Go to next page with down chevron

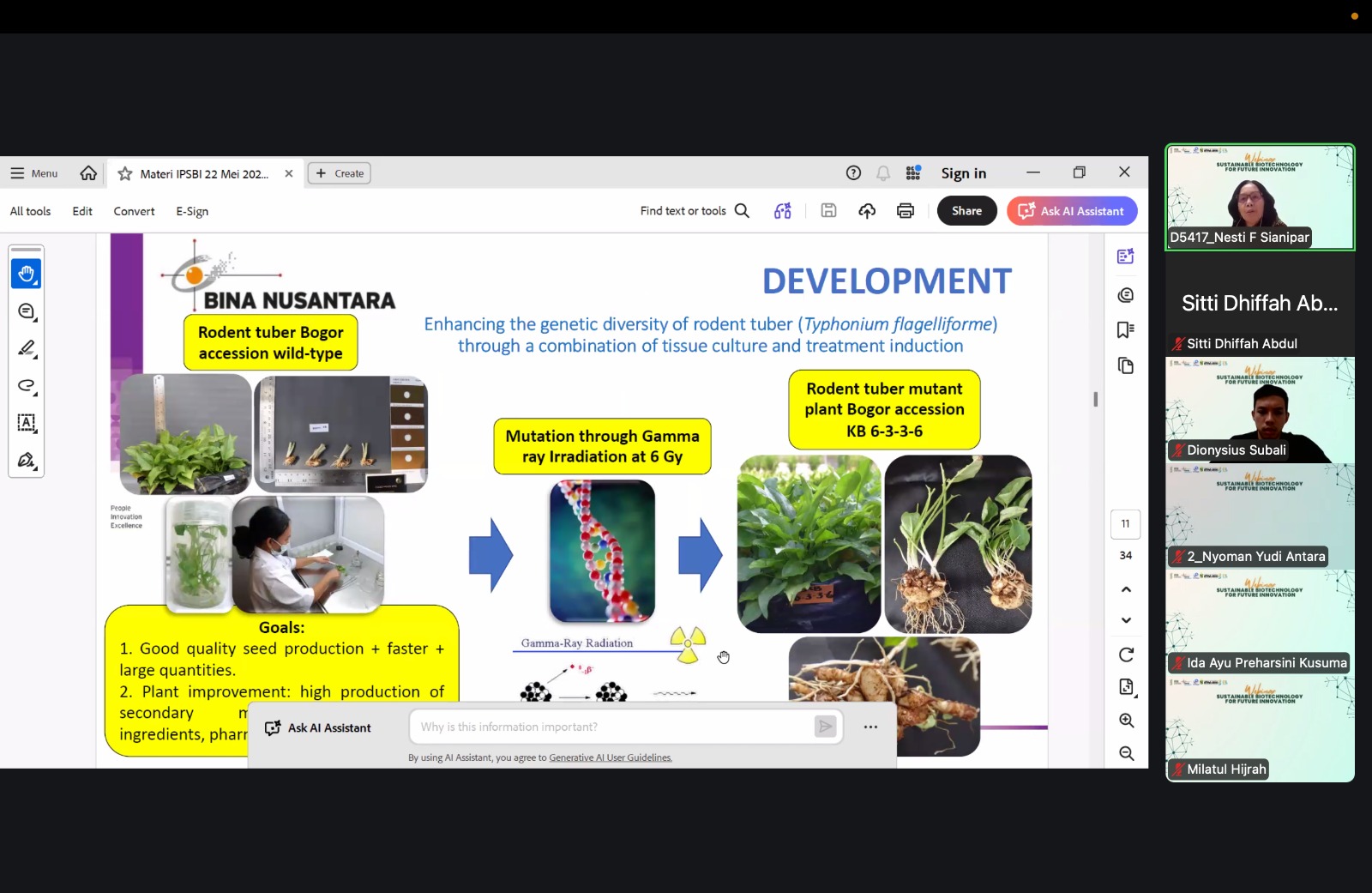coord(1126,620)
